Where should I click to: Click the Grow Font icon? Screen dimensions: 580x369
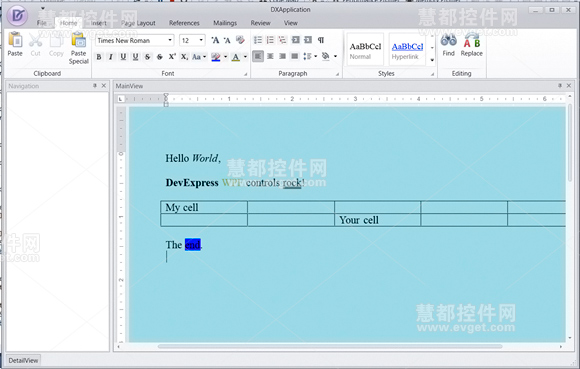[215, 40]
